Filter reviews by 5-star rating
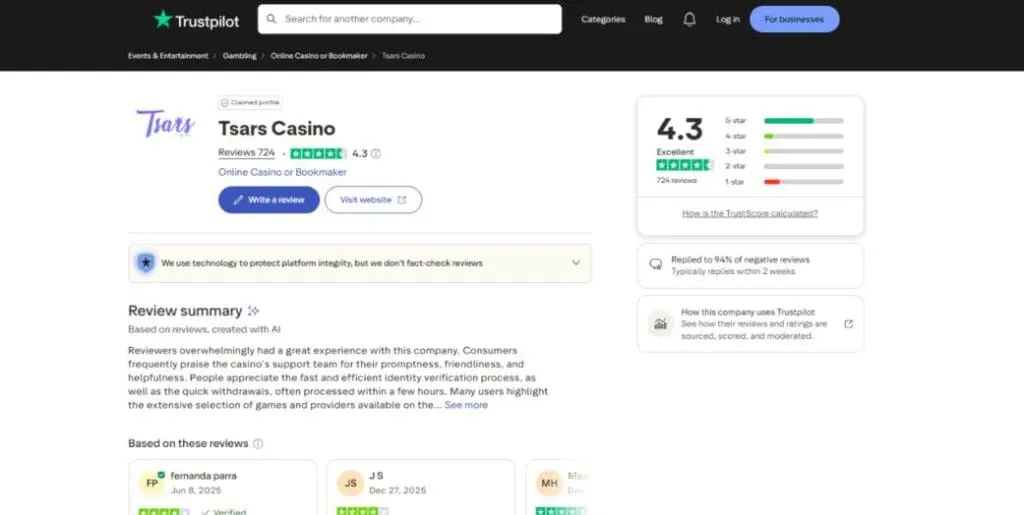This screenshot has height=515, width=1024. [x=803, y=120]
